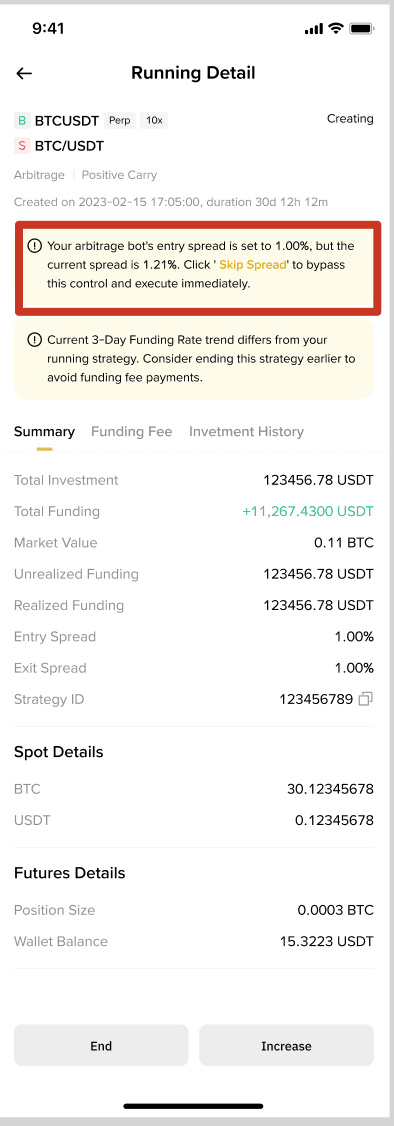Tap the cellular signal icon
Screen dimensions: 394x1126
314,29
